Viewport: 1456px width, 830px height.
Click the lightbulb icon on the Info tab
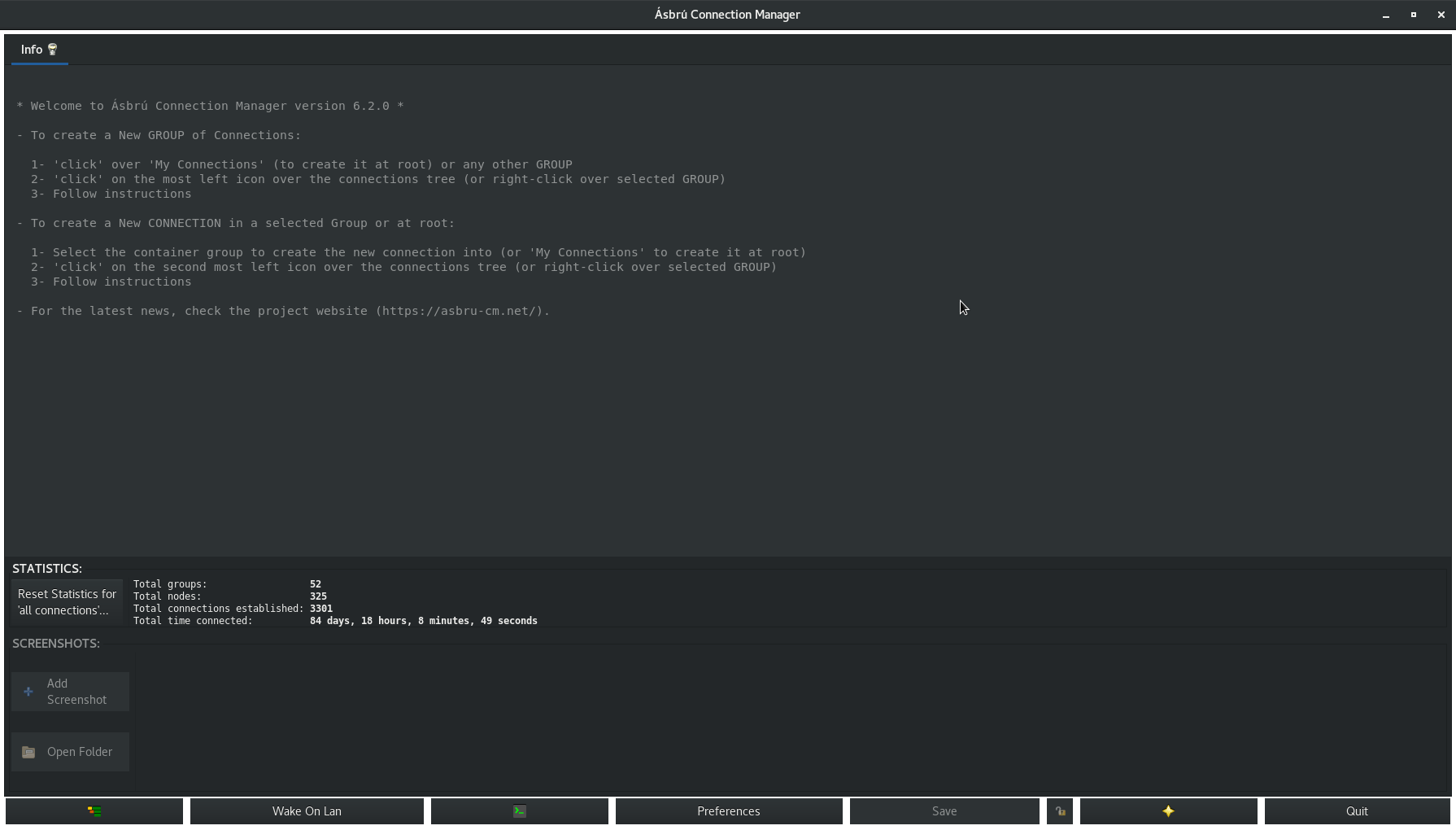52,49
